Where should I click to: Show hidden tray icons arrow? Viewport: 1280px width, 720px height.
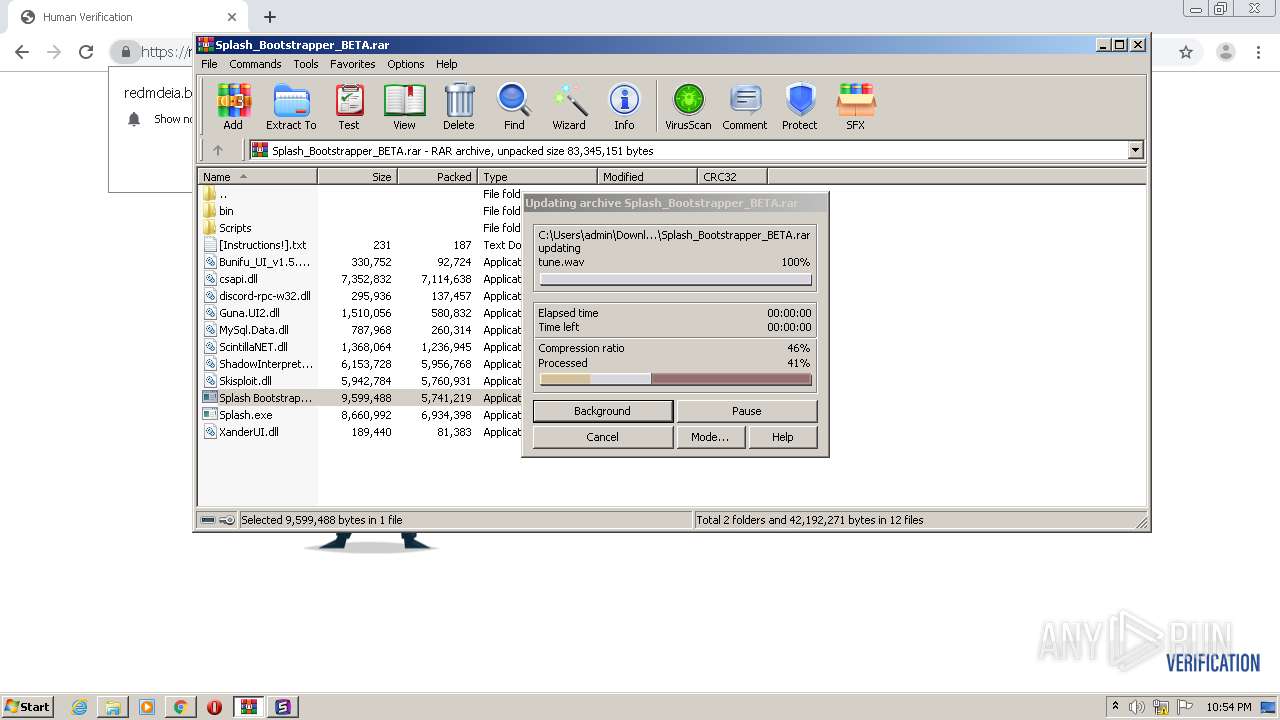[x=1115, y=707]
